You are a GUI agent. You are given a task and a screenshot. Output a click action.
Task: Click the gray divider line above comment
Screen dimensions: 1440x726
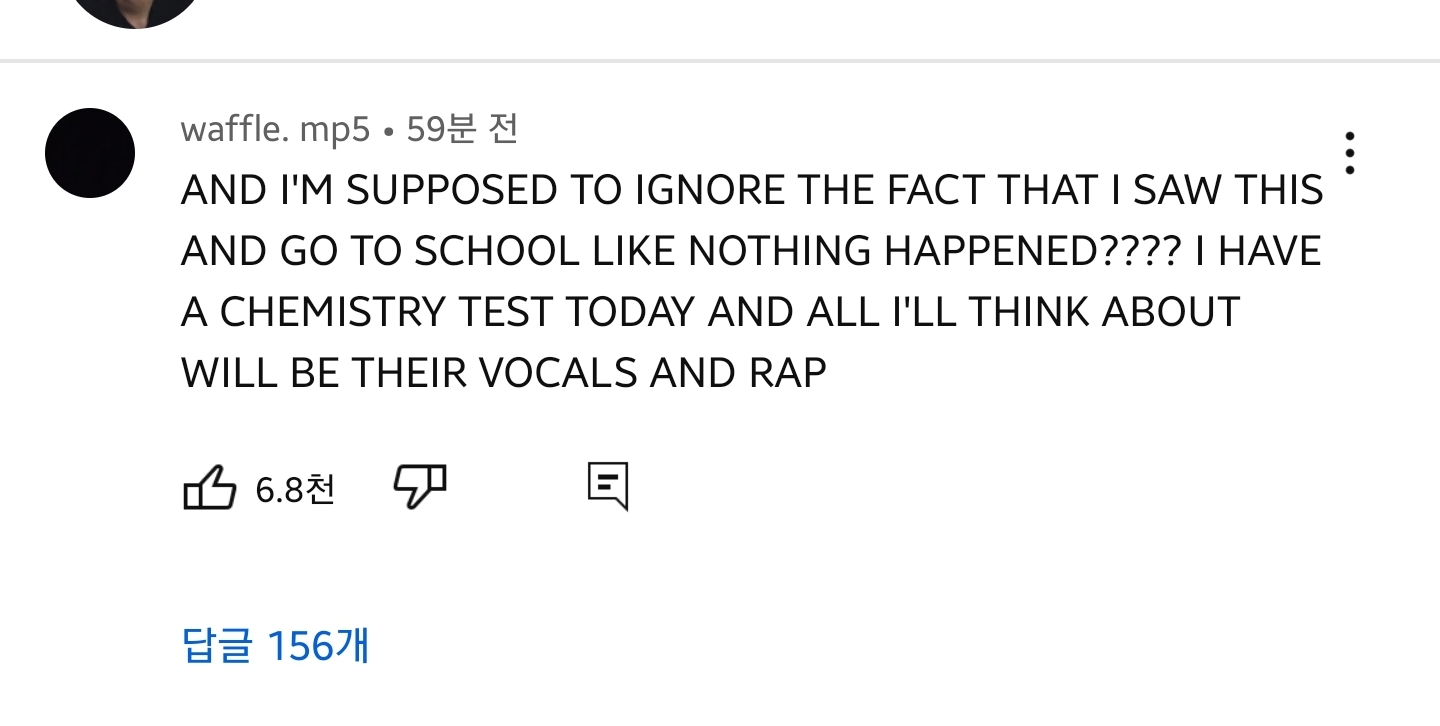[x=720, y=61]
